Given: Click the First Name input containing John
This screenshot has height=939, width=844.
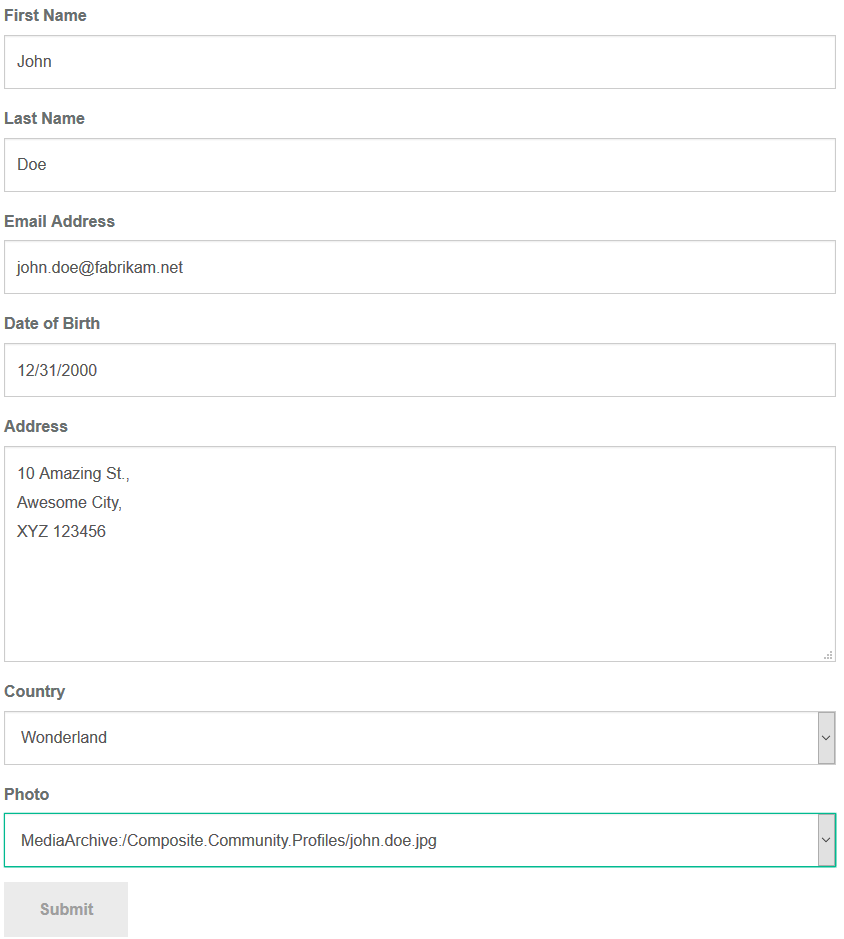Looking at the screenshot, I should [419, 62].
